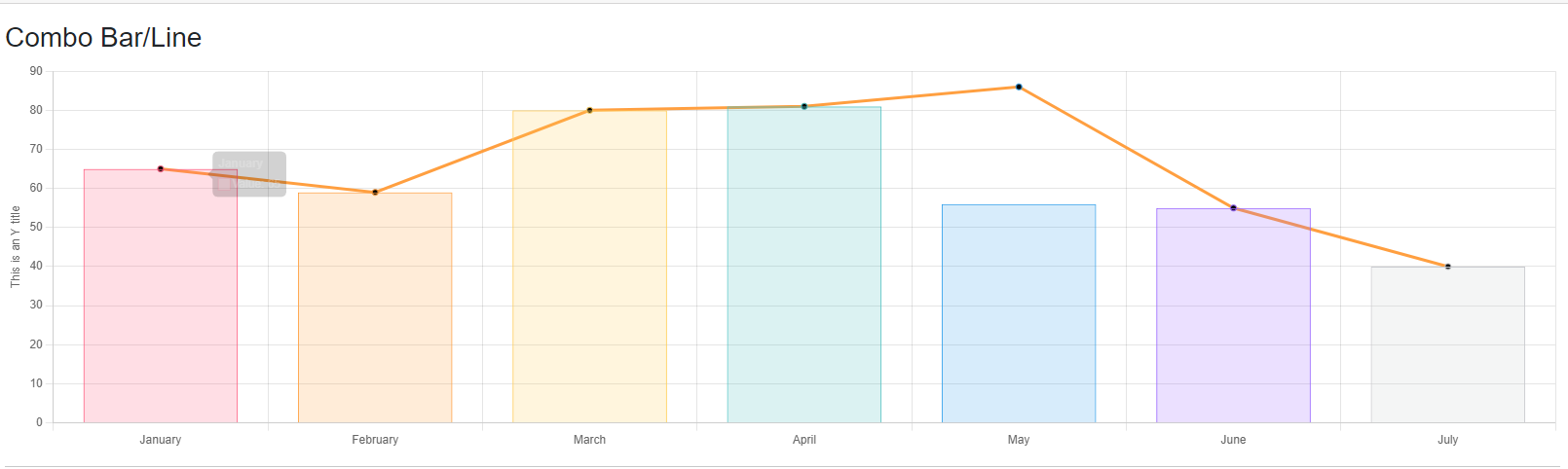The height and width of the screenshot is (469, 1568).
Task: Click the line data point for January
Action: click(161, 169)
